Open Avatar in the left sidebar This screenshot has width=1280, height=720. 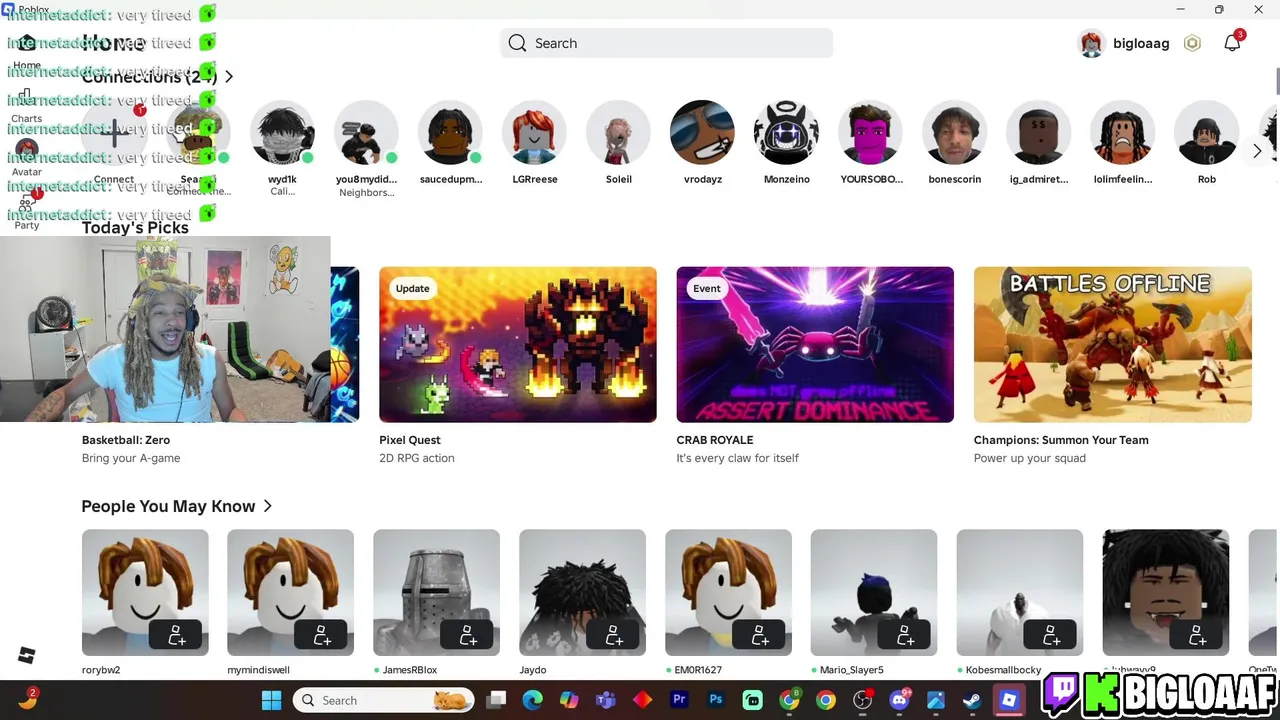tap(27, 158)
